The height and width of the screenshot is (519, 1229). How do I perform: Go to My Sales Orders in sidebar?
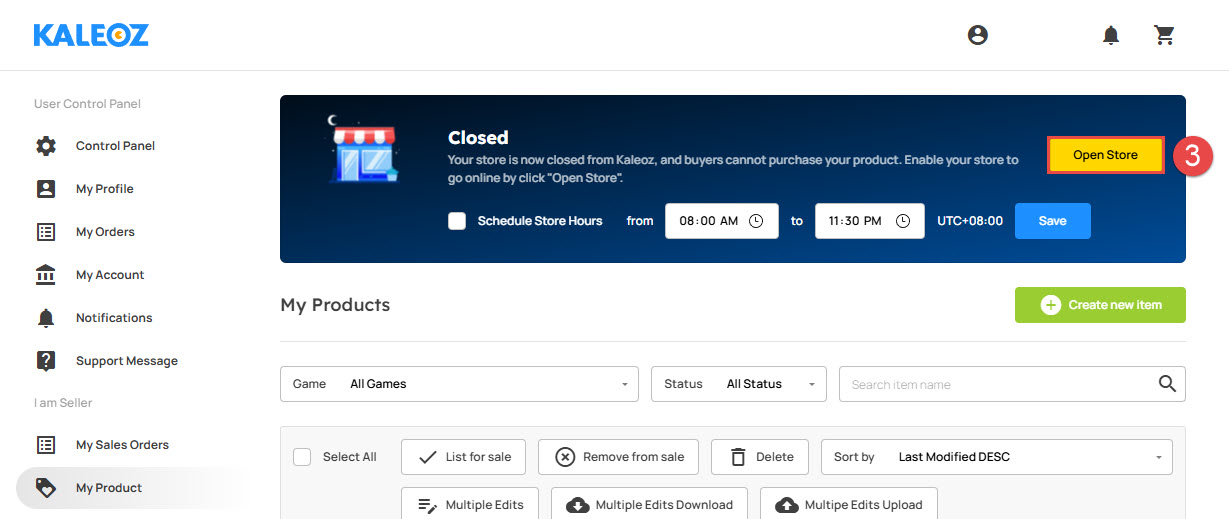[122, 445]
